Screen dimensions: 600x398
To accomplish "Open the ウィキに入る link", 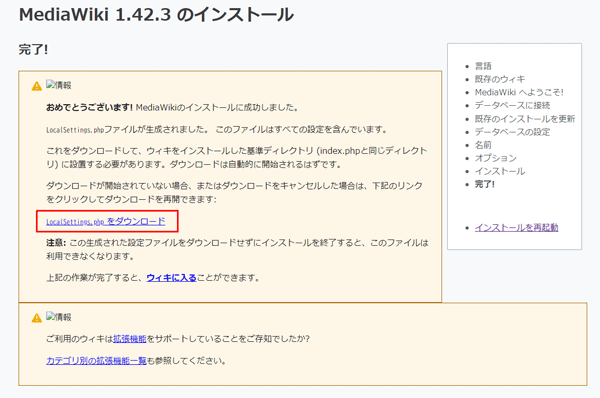I will 171,278.
